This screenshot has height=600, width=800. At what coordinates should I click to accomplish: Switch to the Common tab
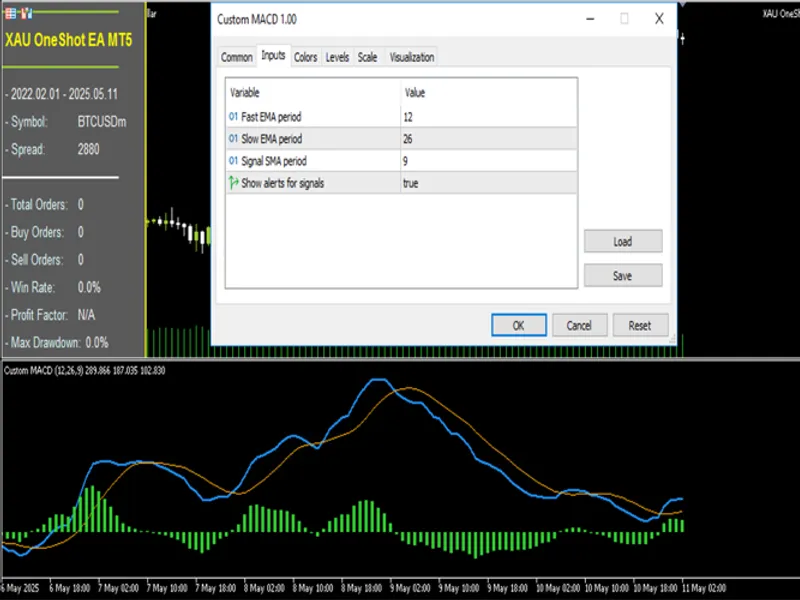pos(236,57)
